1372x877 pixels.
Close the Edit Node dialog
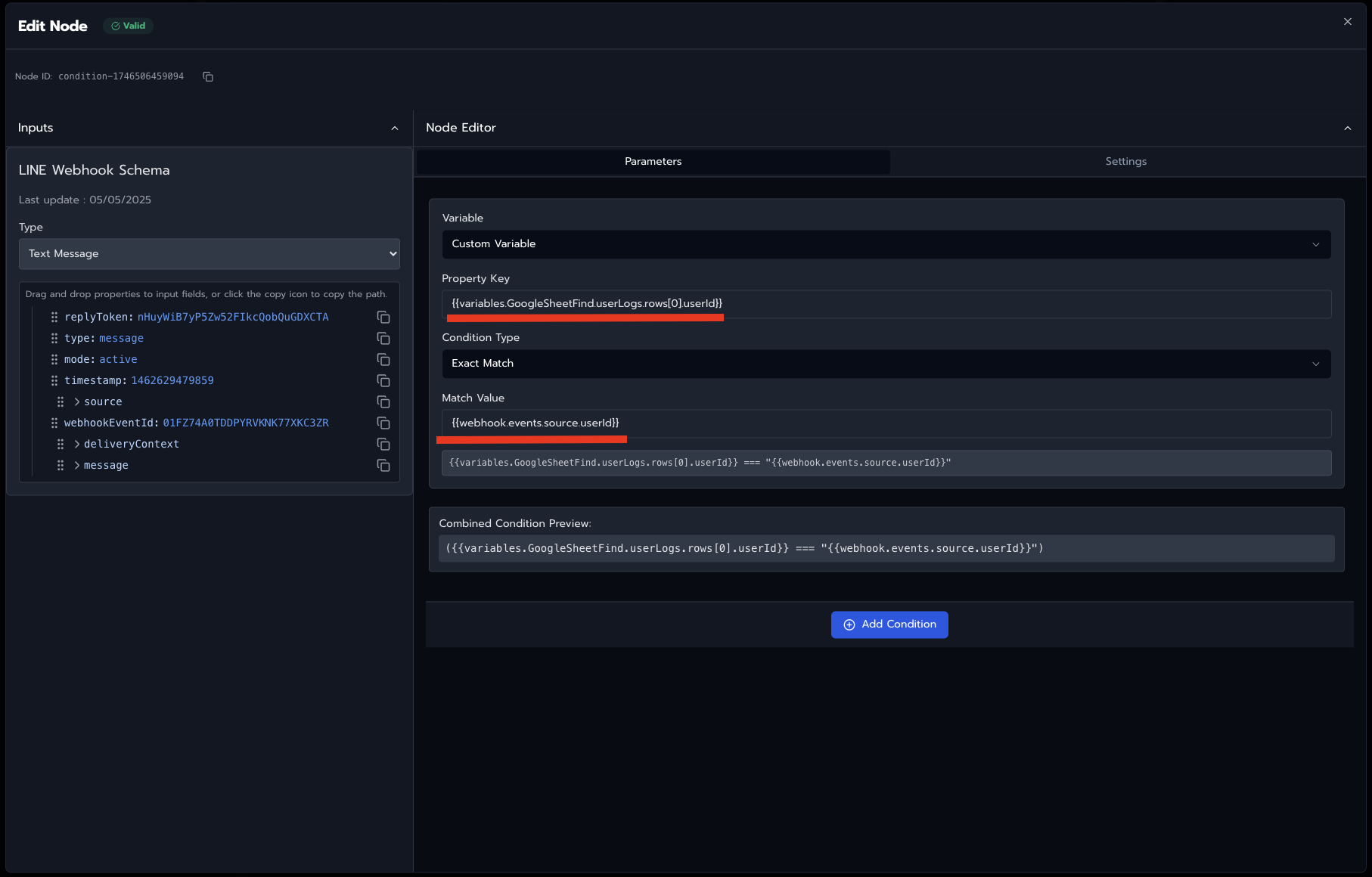(1347, 22)
